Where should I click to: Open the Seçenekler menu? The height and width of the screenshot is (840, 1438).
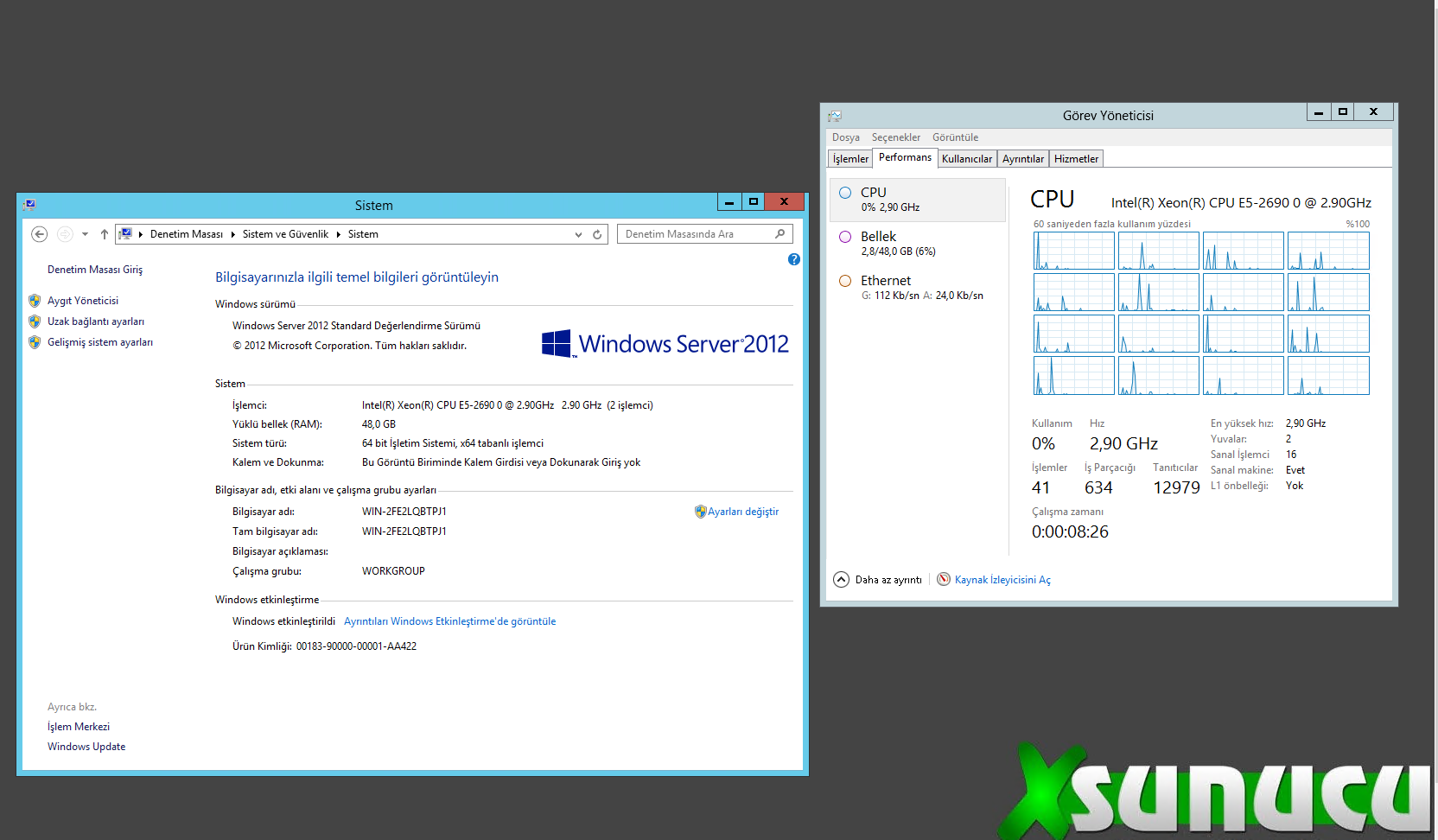click(895, 137)
